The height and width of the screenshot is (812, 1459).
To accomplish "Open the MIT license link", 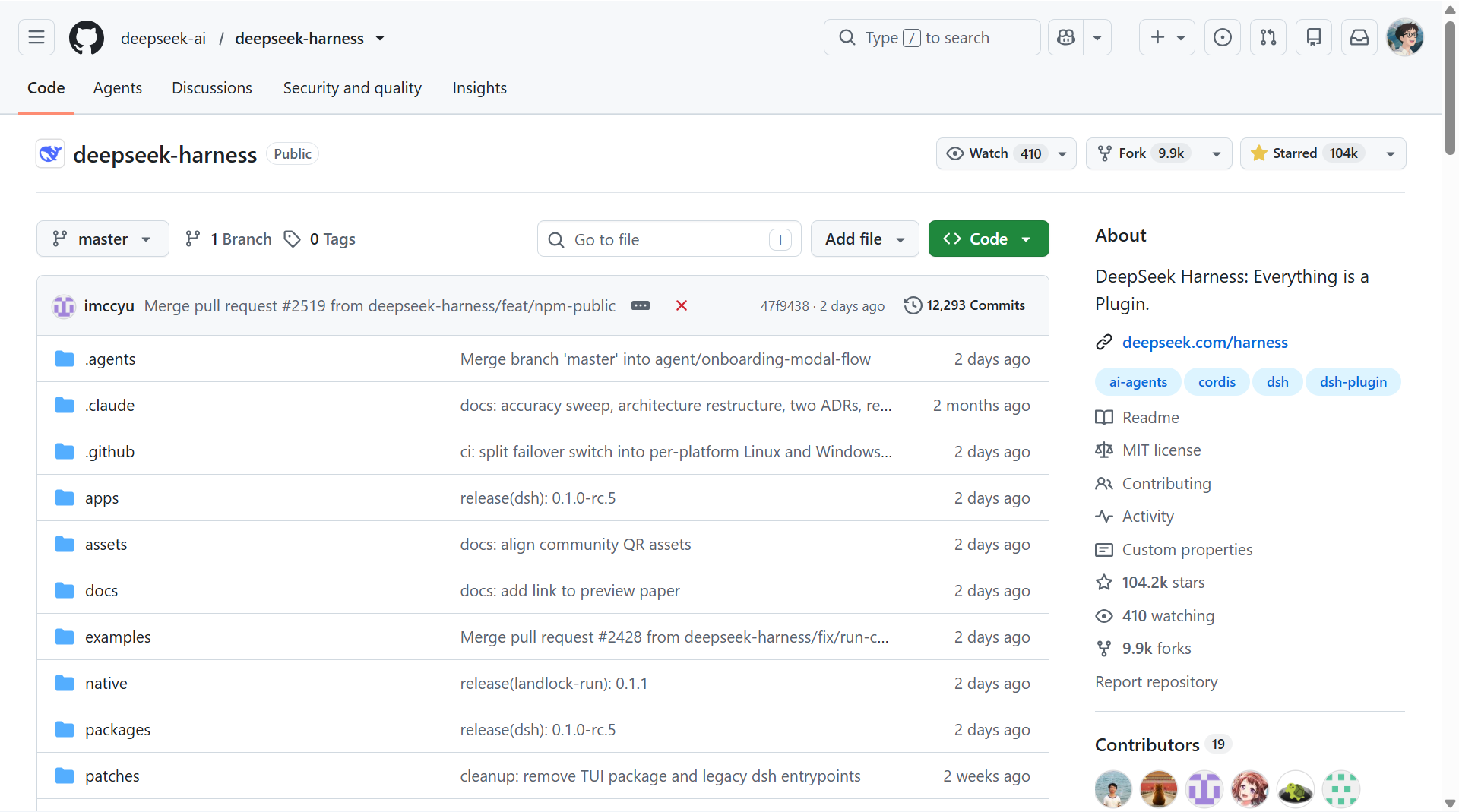I will [1162, 450].
